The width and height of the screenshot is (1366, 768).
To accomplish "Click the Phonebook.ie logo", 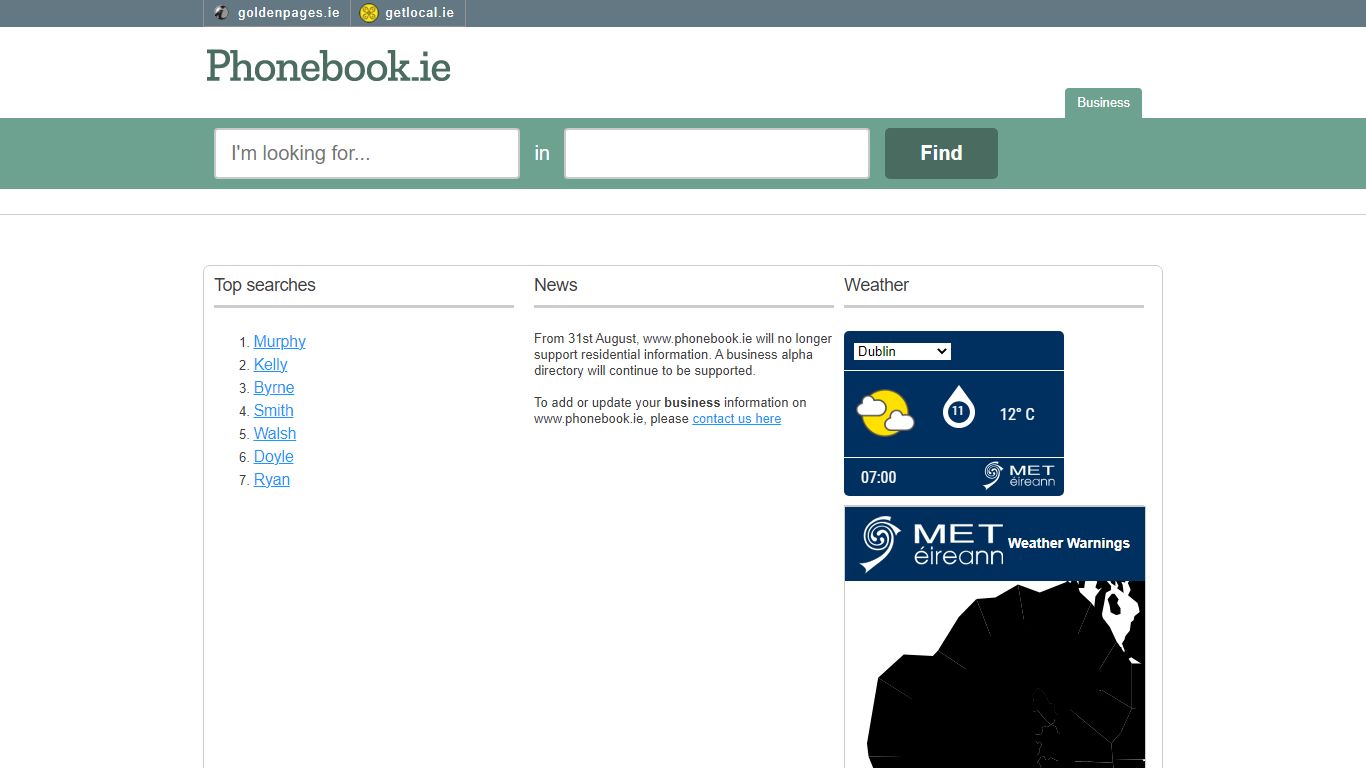I will tap(328, 67).
